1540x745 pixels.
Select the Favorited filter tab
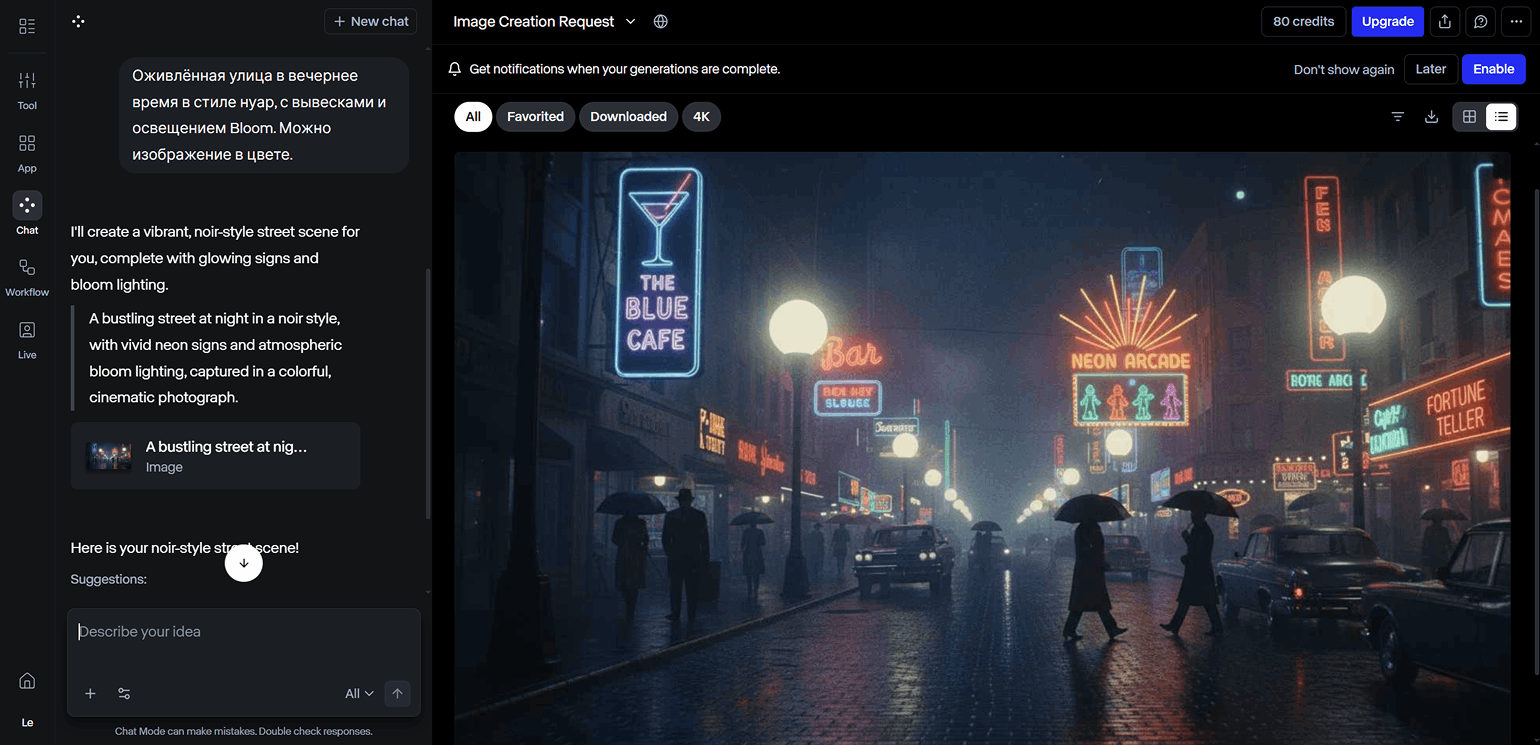(535, 117)
